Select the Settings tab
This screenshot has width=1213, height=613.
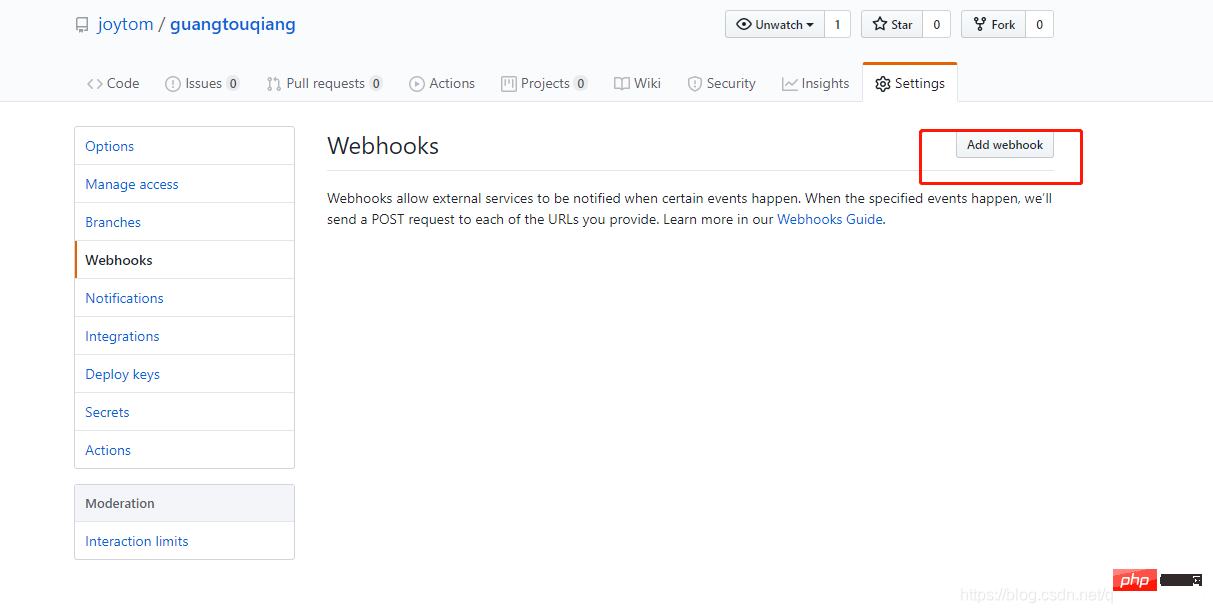[x=910, y=84]
